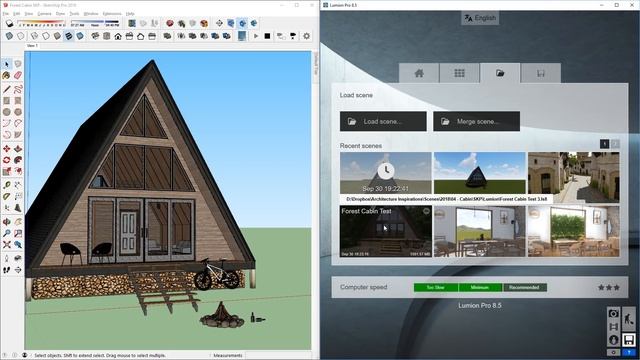The height and width of the screenshot is (360, 640).
Task: Adjust the shadow date slider in SketchUp
Action: (x=41, y=23)
